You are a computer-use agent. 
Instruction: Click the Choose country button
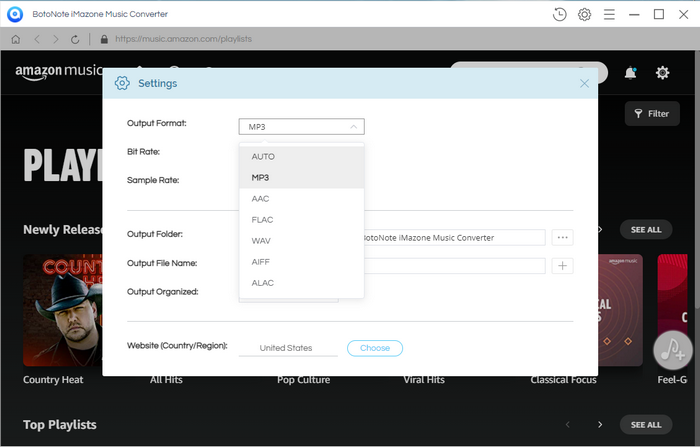pos(375,348)
